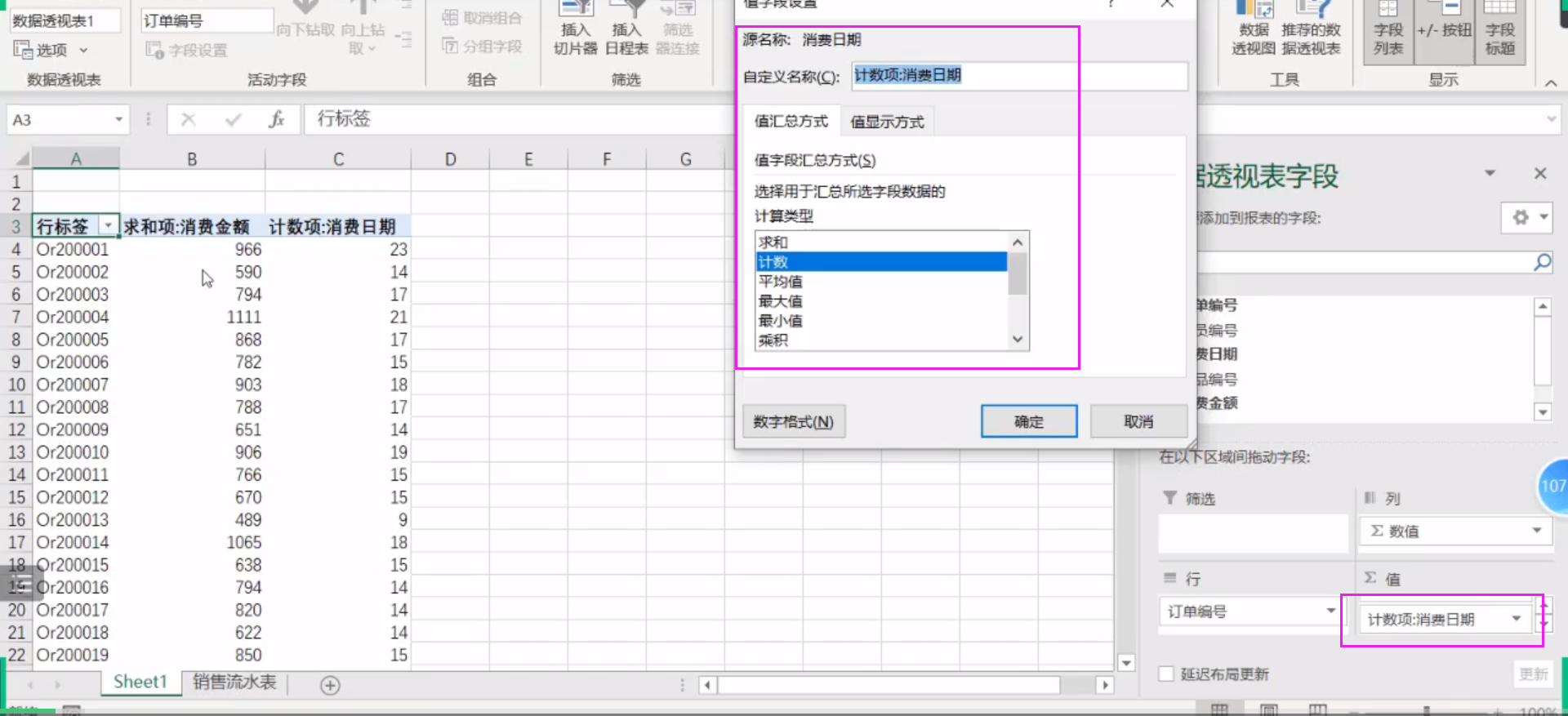This screenshot has width=1568, height=716.
Task: Toggle Field Headers button (字段标题)
Action: [1500, 30]
